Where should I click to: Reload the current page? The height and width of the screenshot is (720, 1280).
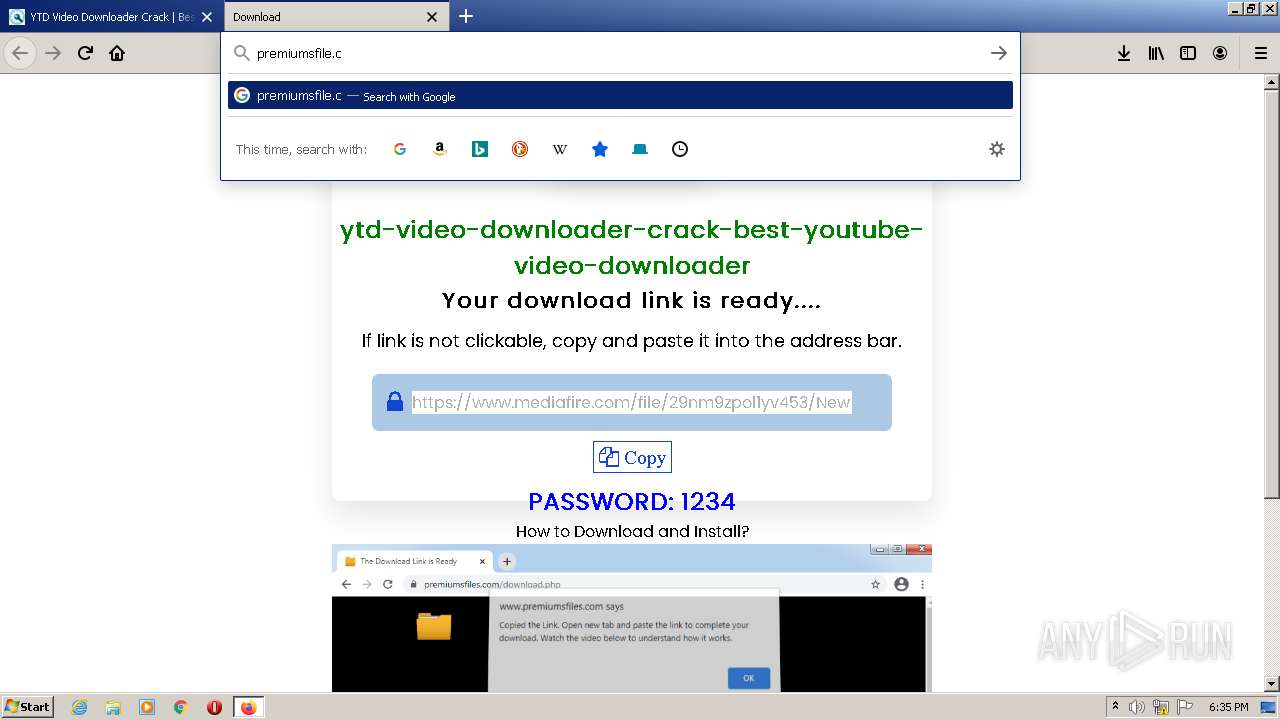[x=85, y=53]
